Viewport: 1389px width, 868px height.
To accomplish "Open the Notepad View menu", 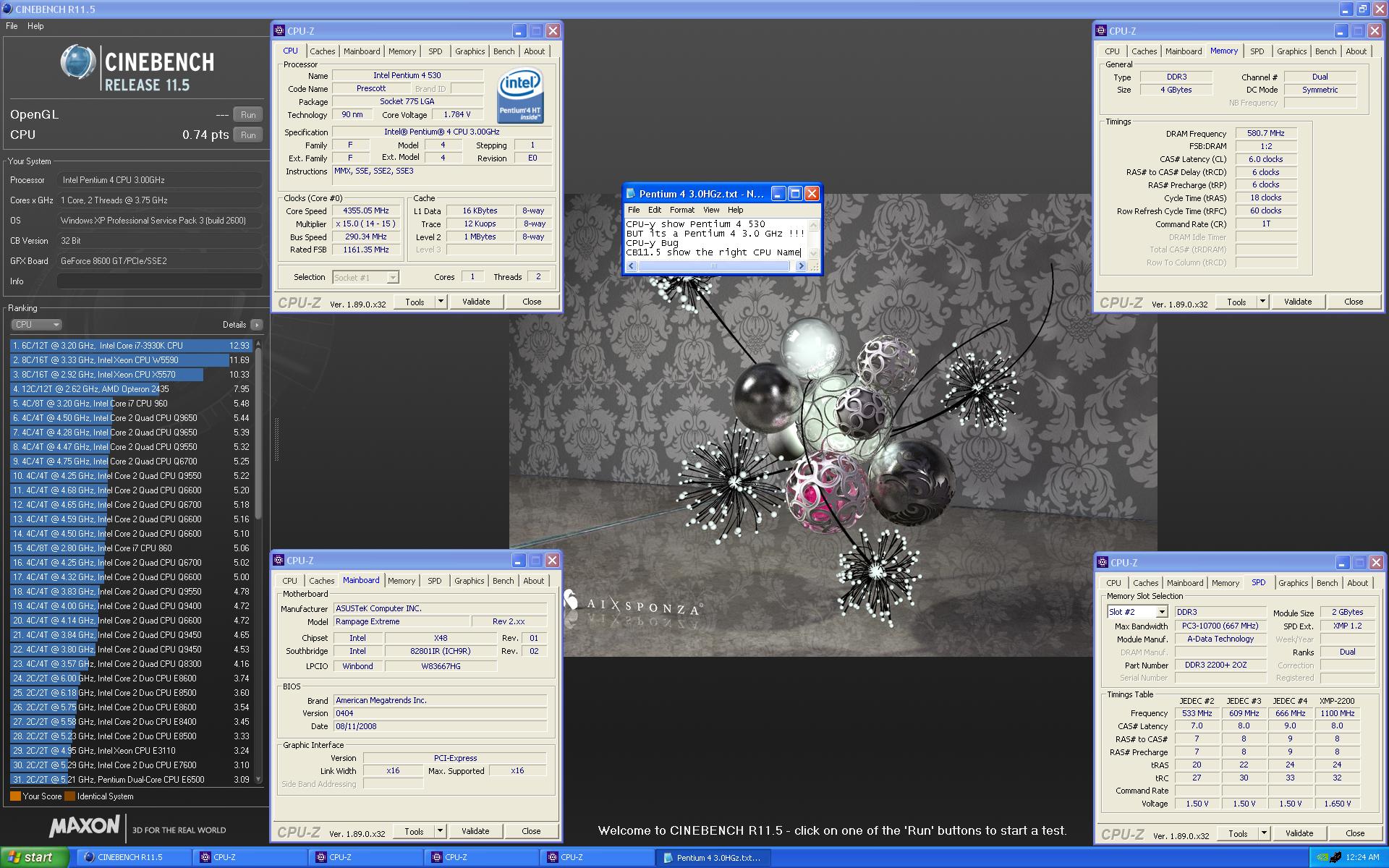I will pyautogui.click(x=711, y=210).
